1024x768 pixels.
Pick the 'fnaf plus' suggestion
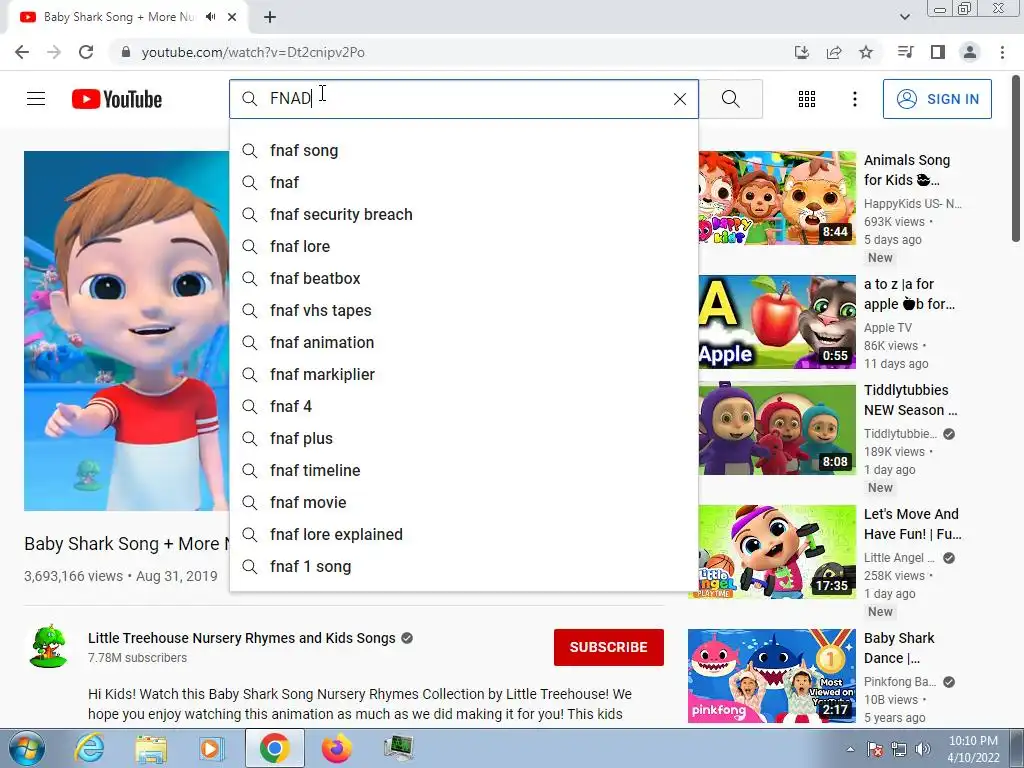464,438
